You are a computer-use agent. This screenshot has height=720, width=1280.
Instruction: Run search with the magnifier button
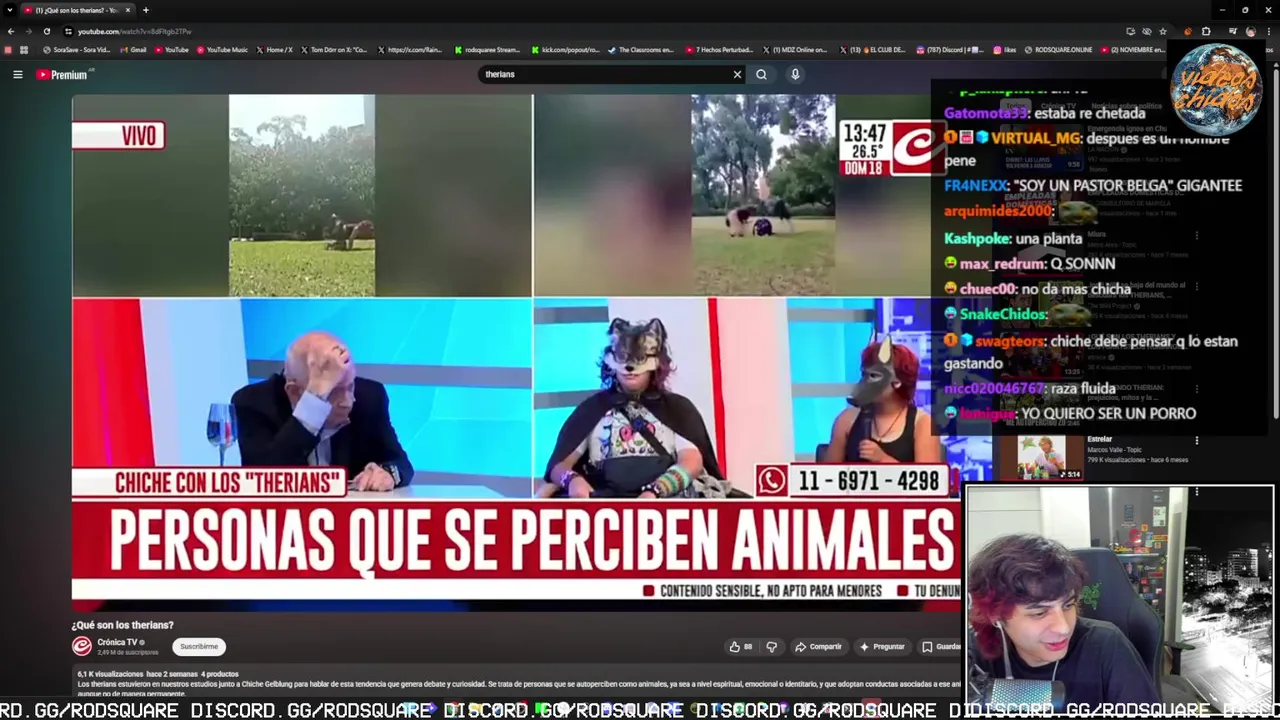point(761,74)
